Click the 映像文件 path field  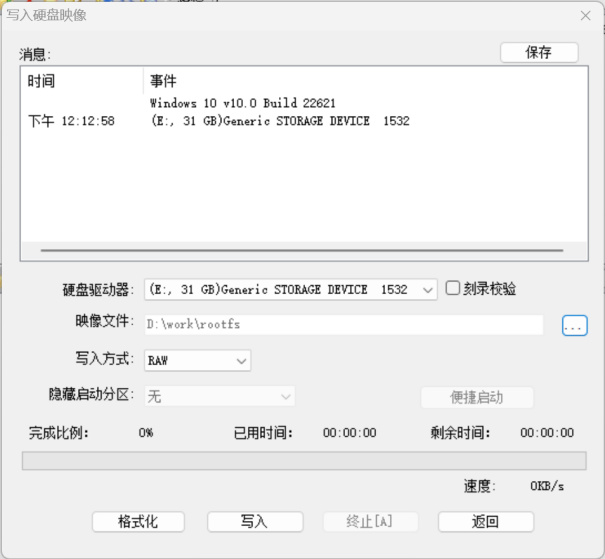pyautogui.click(x=344, y=324)
